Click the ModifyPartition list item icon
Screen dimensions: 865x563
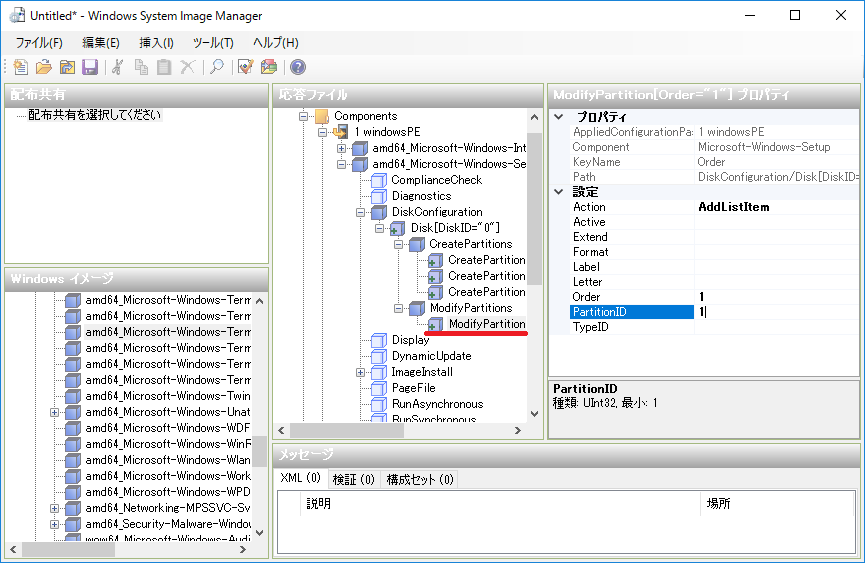(x=435, y=324)
